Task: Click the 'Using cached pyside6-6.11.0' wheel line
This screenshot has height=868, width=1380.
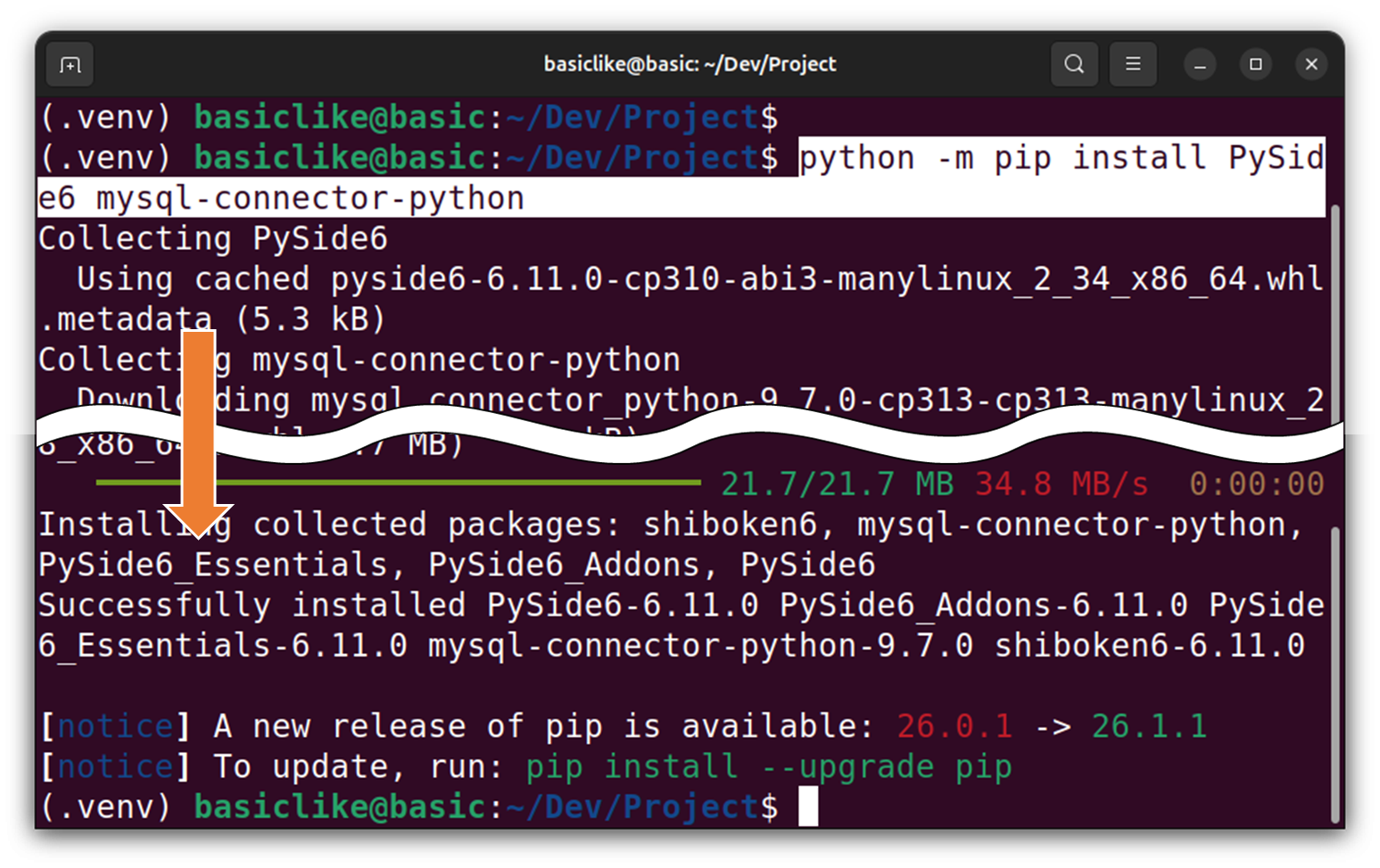Action: tap(699, 279)
